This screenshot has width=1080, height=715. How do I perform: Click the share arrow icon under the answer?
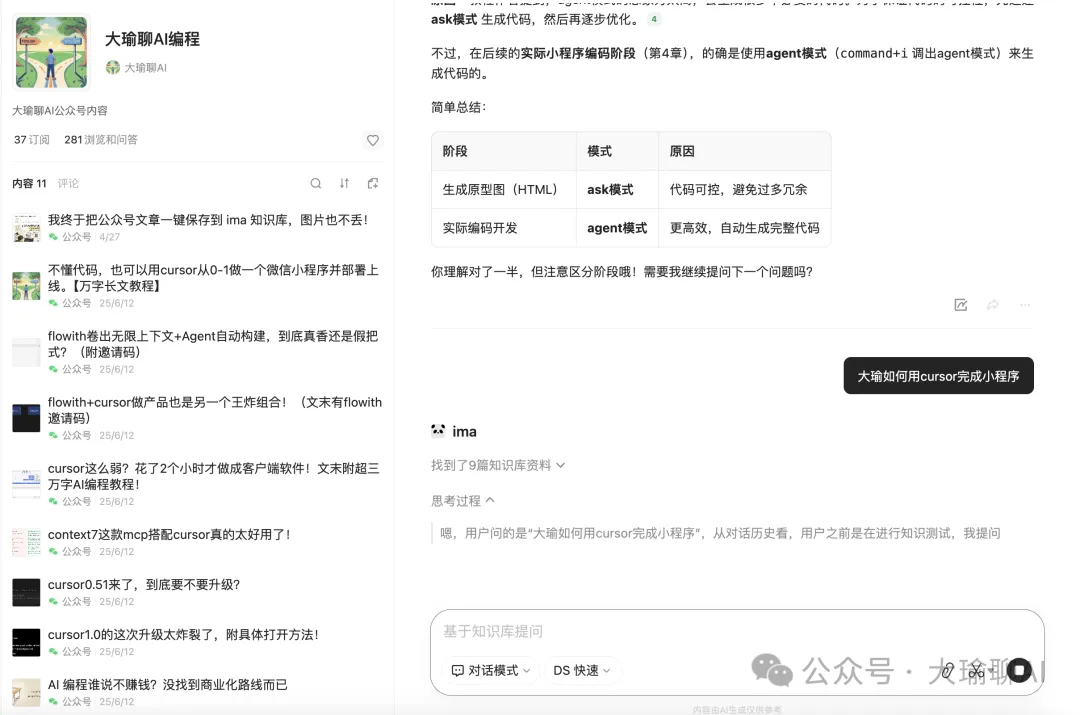[993, 304]
